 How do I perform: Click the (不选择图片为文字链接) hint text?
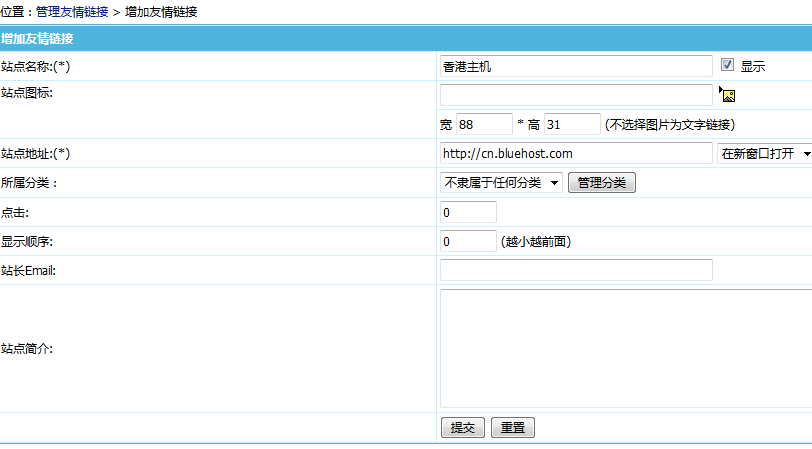click(670, 124)
